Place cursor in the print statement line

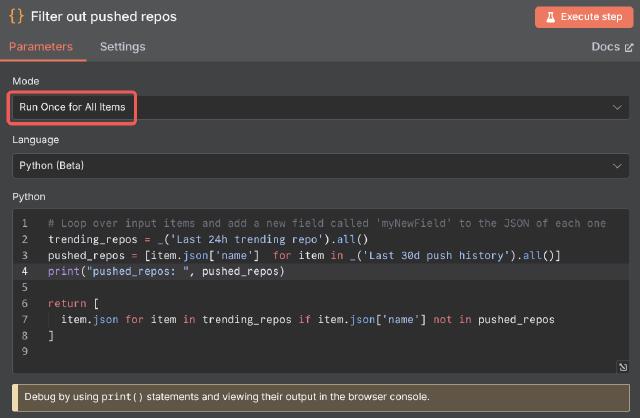pyautogui.click(x=166, y=271)
